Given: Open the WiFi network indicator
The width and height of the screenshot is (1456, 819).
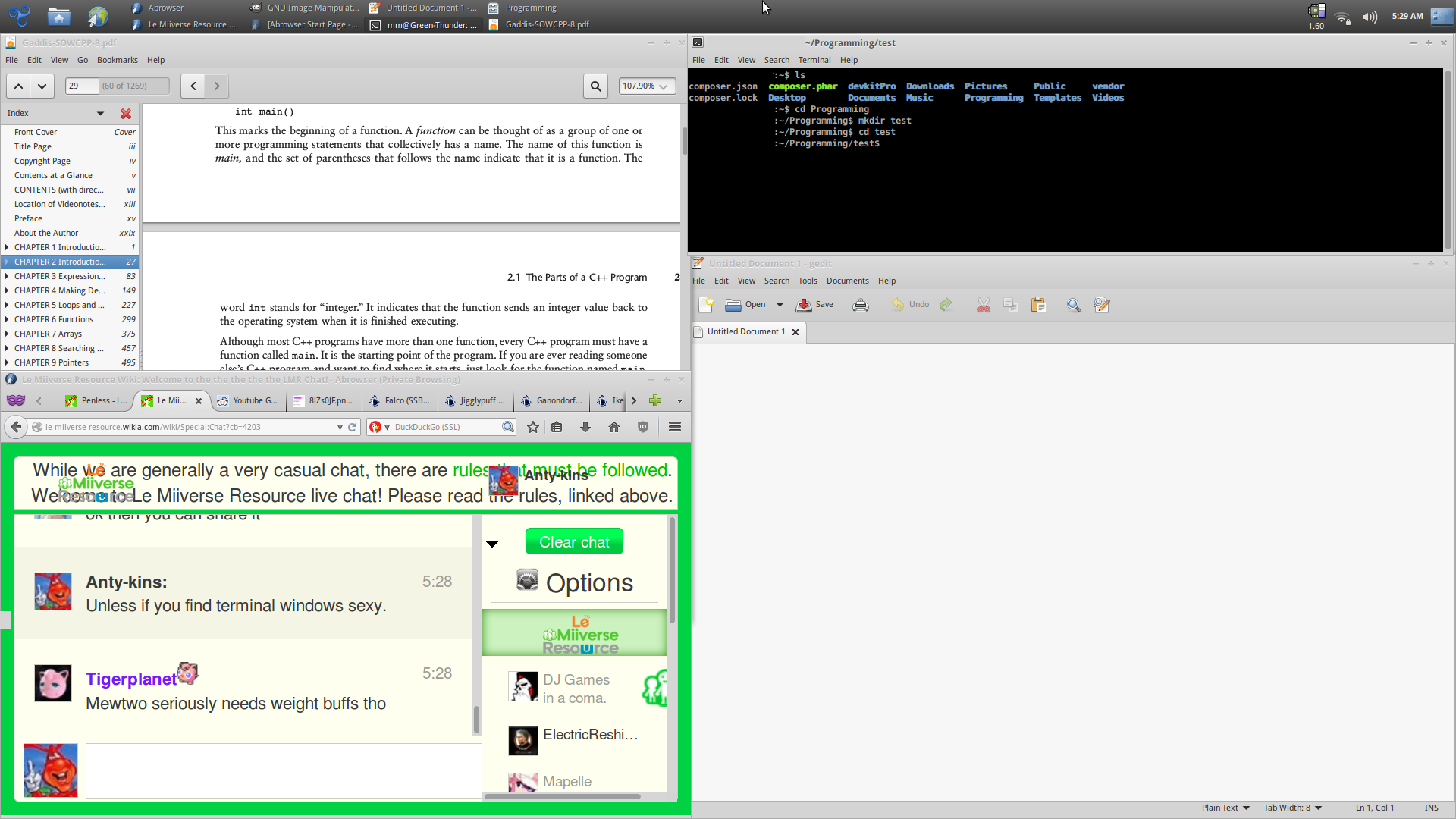Looking at the screenshot, I should point(1343,17).
